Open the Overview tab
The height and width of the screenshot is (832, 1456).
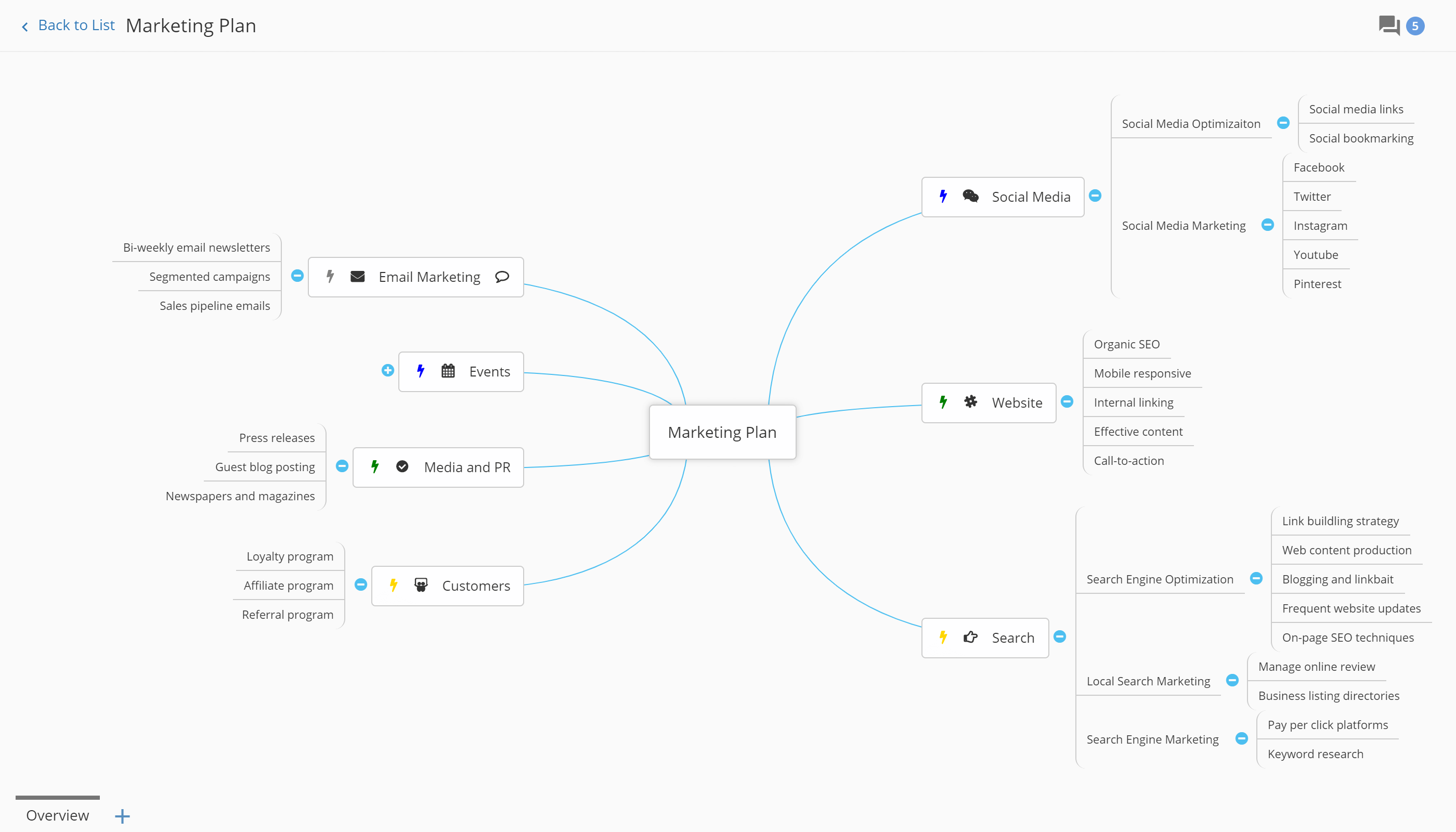58,816
